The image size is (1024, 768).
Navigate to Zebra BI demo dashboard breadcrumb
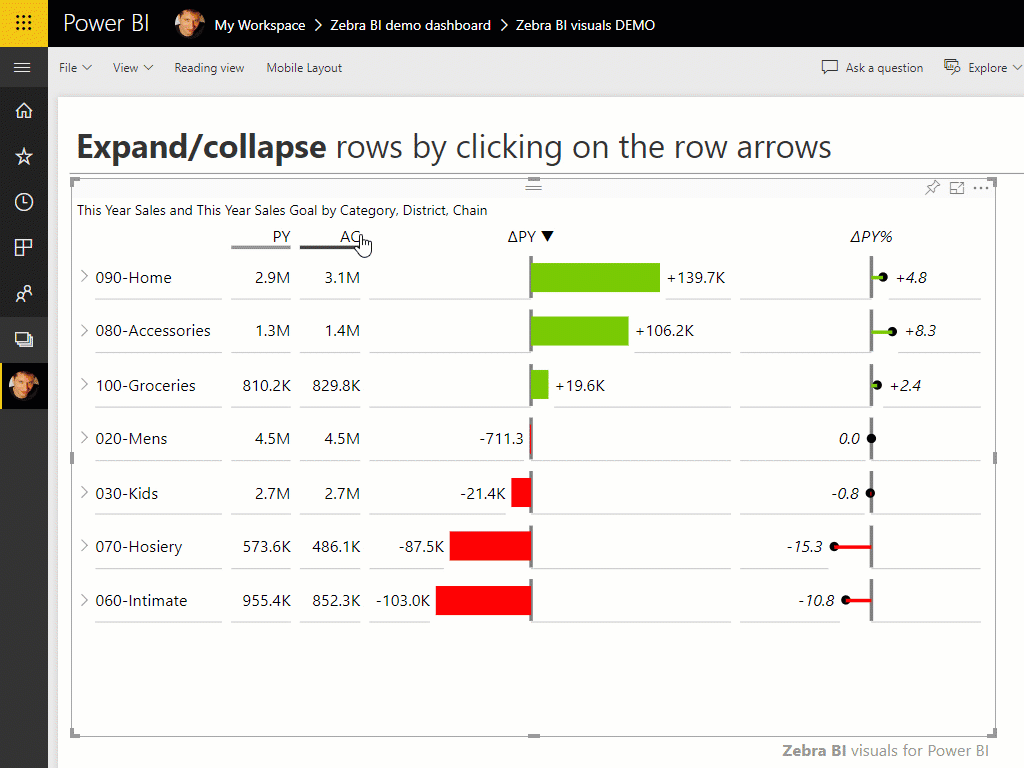point(410,24)
